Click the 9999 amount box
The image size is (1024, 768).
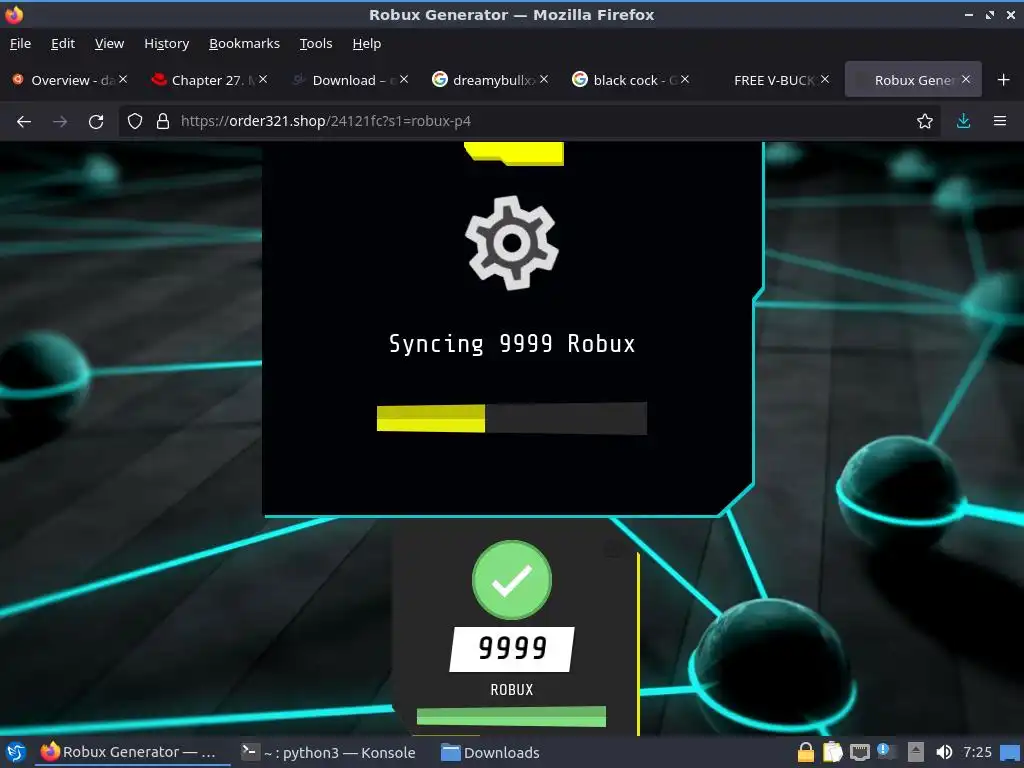click(511, 649)
